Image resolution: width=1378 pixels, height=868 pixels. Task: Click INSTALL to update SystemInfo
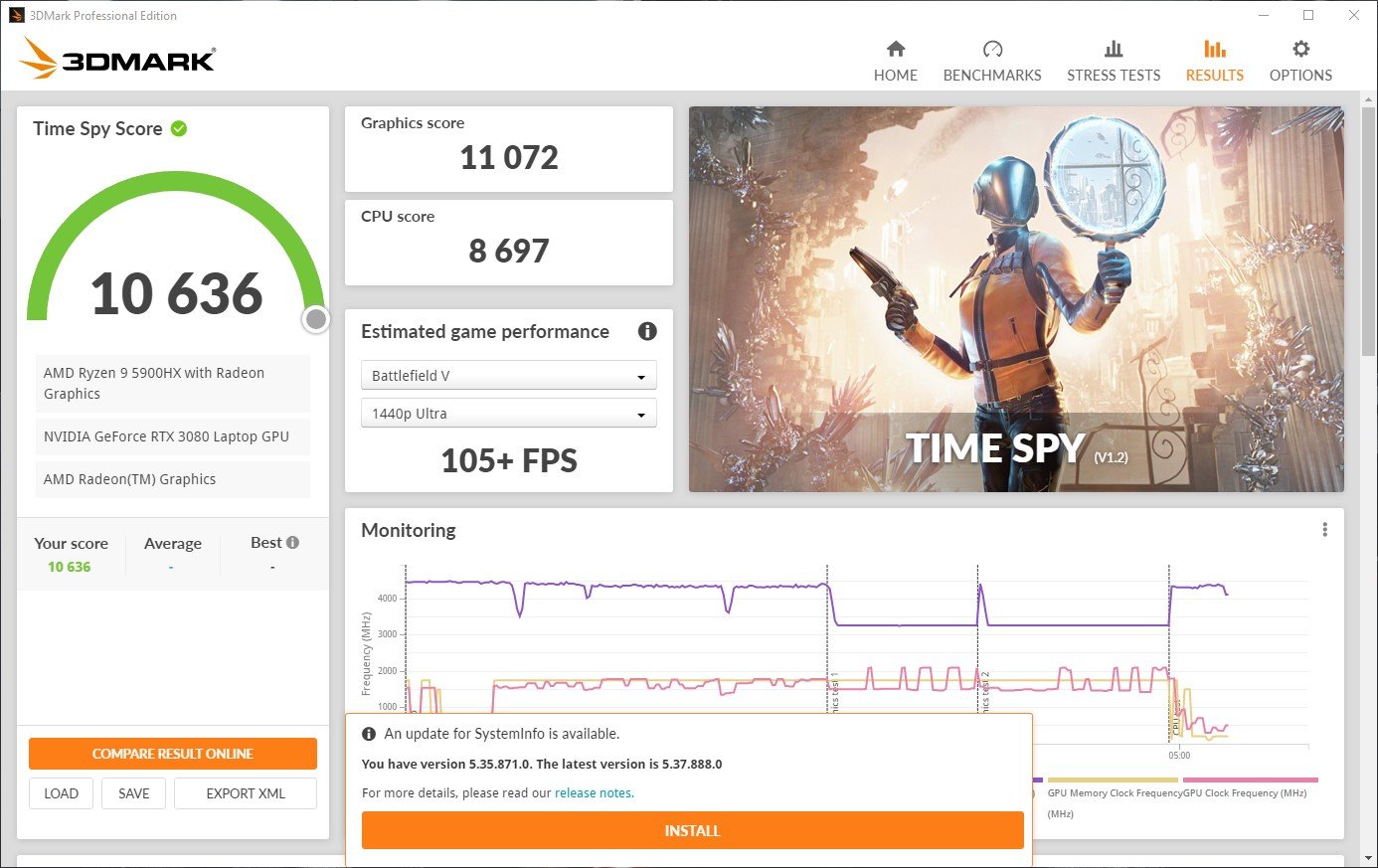(x=692, y=830)
